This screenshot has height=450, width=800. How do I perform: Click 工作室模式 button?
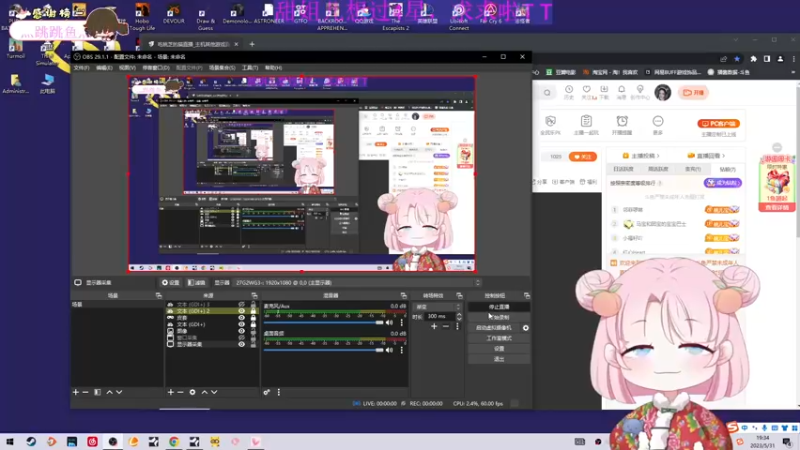[x=499, y=338]
